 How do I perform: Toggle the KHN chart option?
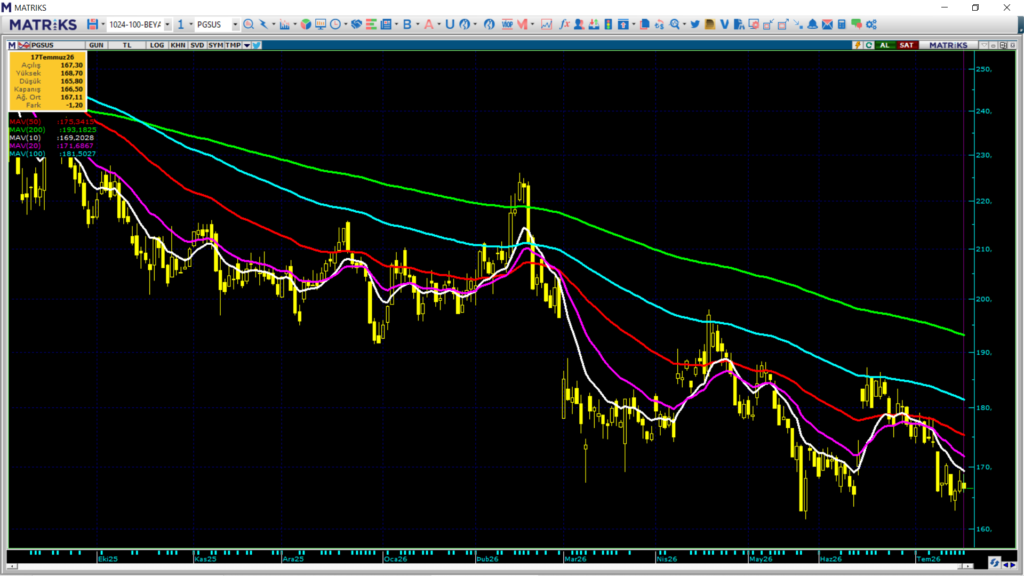point(178,45)
